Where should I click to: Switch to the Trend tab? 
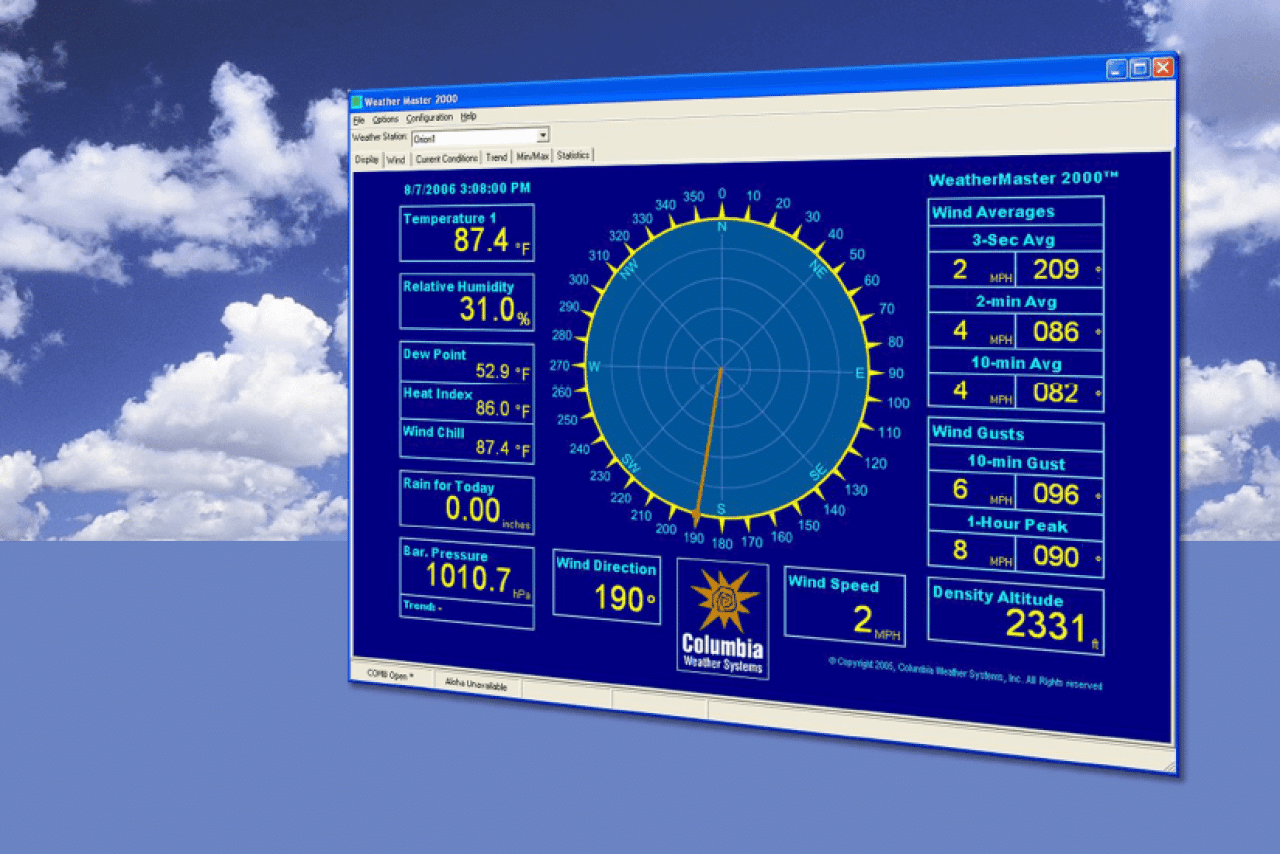tap(497, 157)
